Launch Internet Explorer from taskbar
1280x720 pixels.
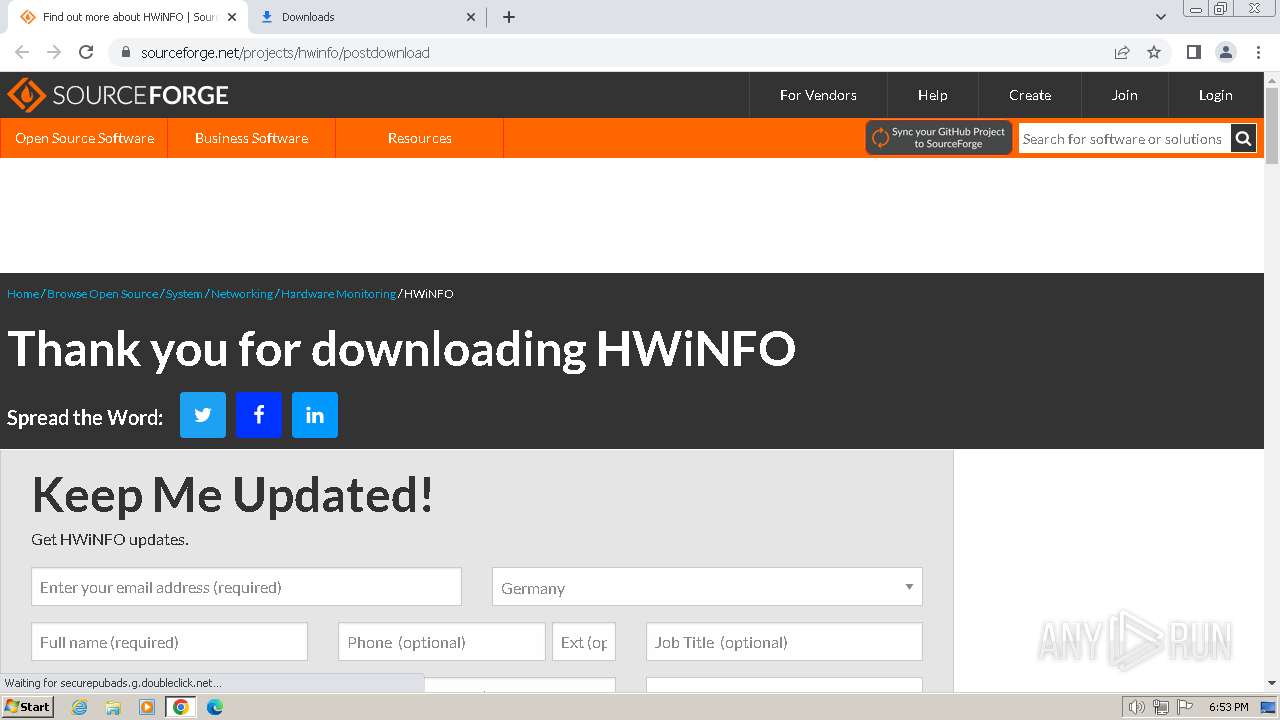click(79, 707)
